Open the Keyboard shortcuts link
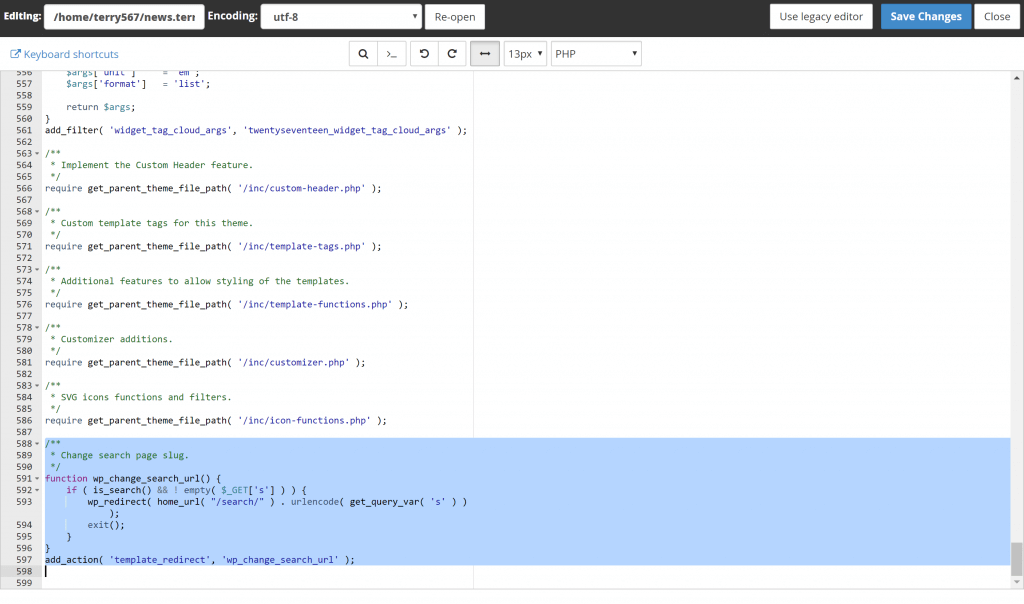Viewport: 1024px width, 604px height. pos(71,54)
